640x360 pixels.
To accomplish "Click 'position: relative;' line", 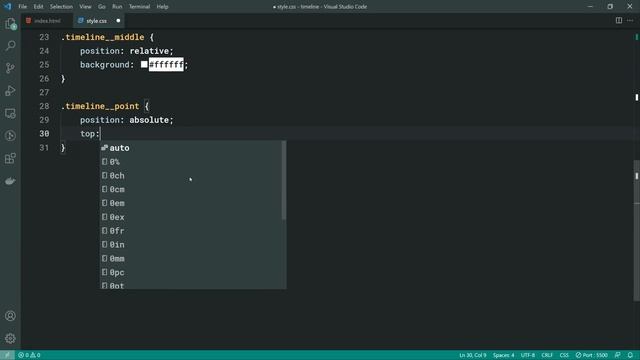I will [127, 51].
